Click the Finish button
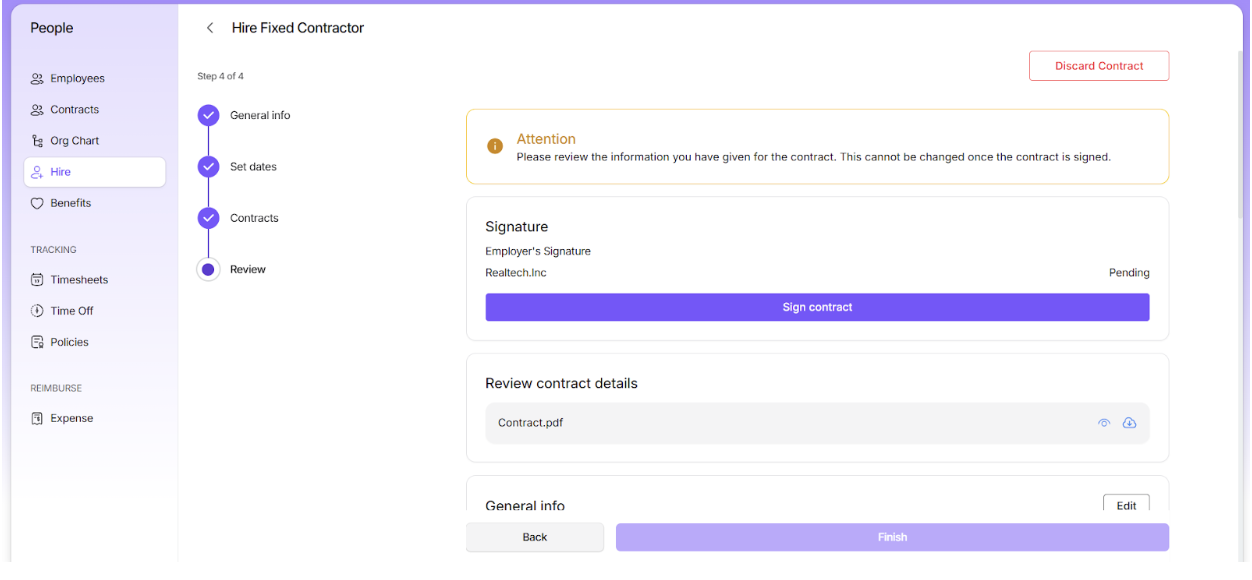The image size is (1252, 580). [x=891, y=537]
